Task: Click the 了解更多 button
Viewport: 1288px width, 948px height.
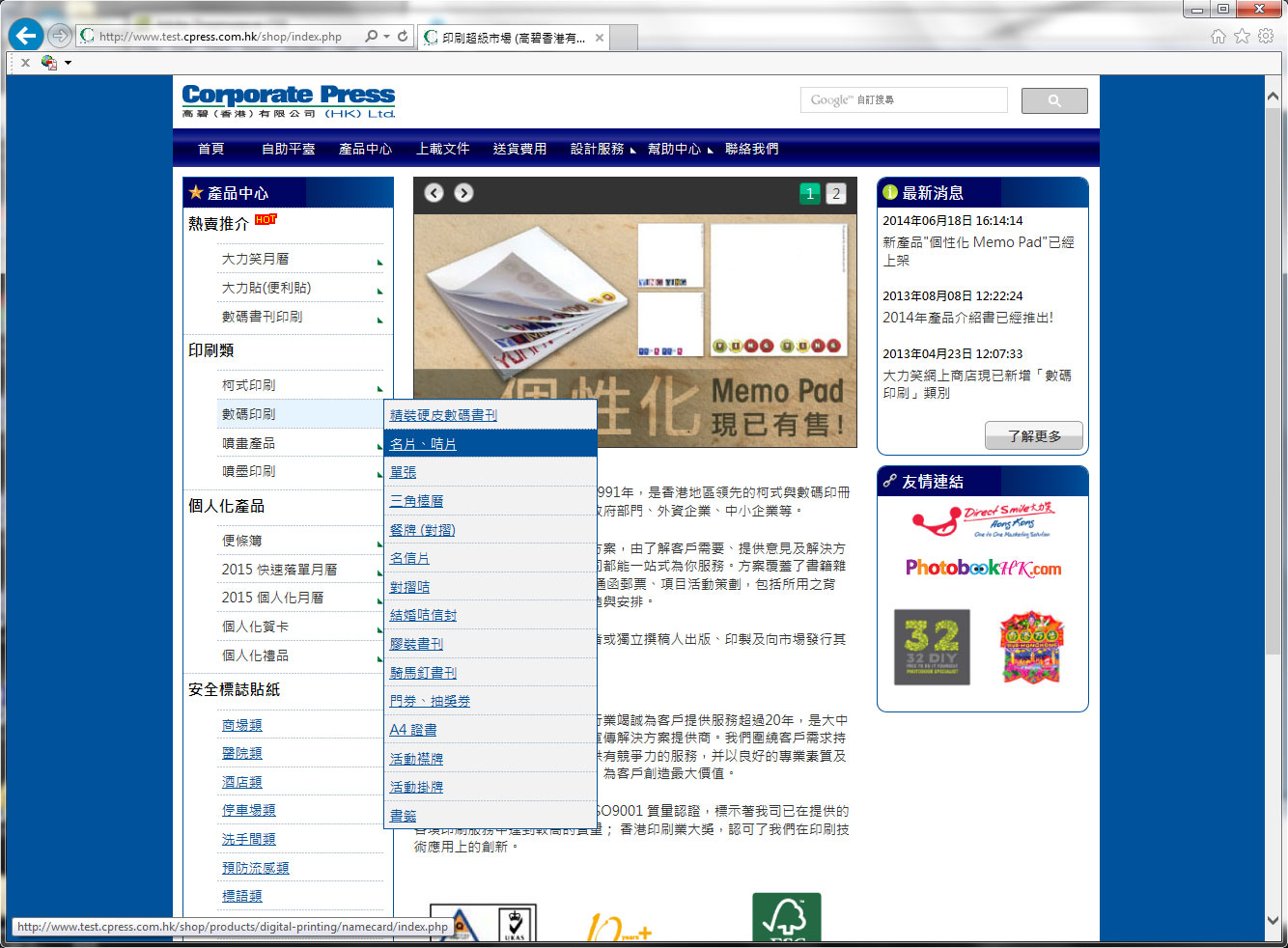Action: [x=1033, y=436]
